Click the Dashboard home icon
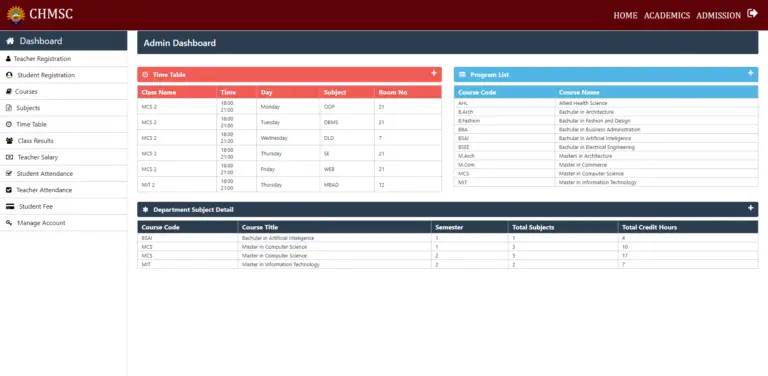Viewport: 768px width, 376px height. 10,41
